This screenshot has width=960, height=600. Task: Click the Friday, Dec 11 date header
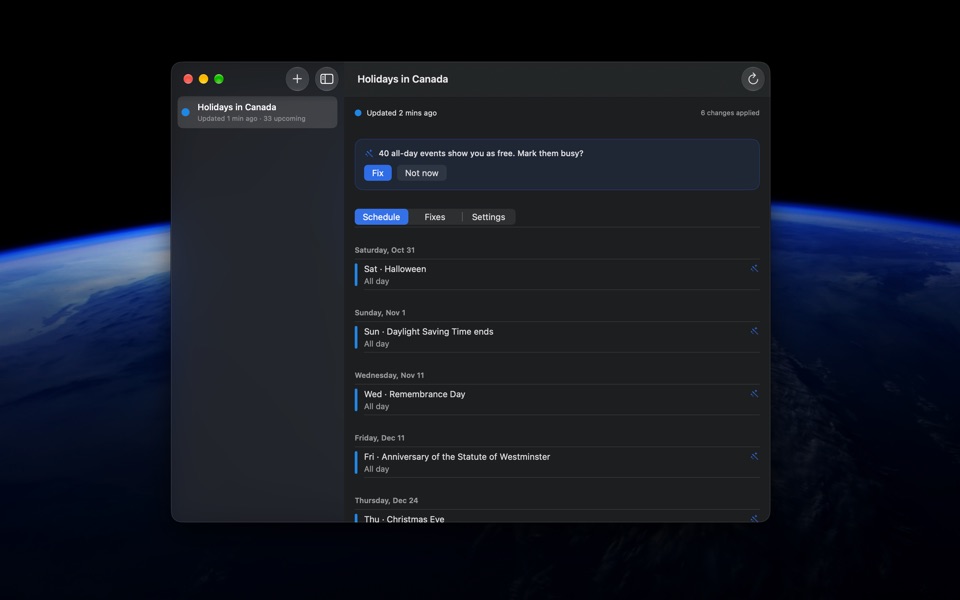pos(380,438)
